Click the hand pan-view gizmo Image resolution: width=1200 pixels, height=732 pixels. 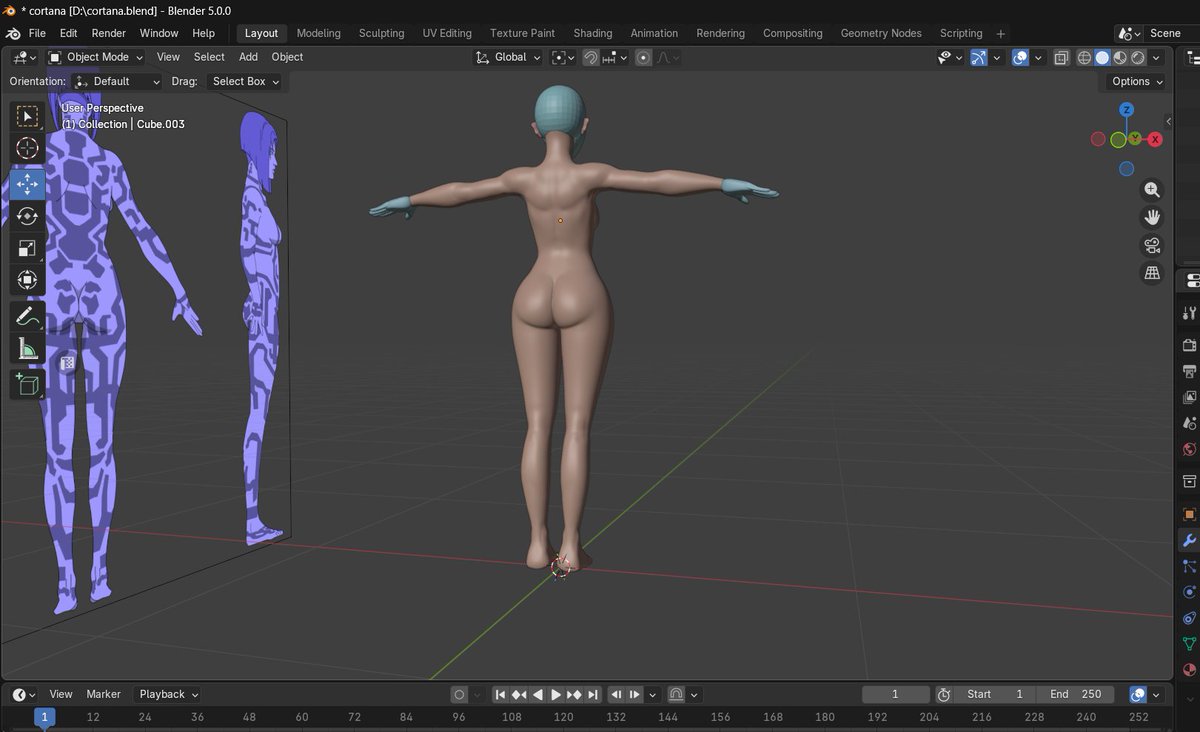coord(1152,217)
